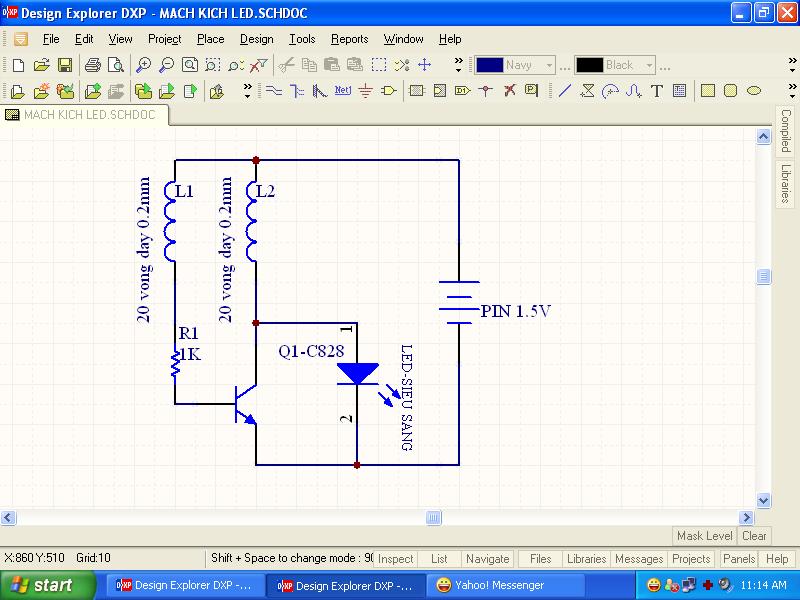Select the Place Line drawing tool
The image size is (800, 600).
(565, 91)
